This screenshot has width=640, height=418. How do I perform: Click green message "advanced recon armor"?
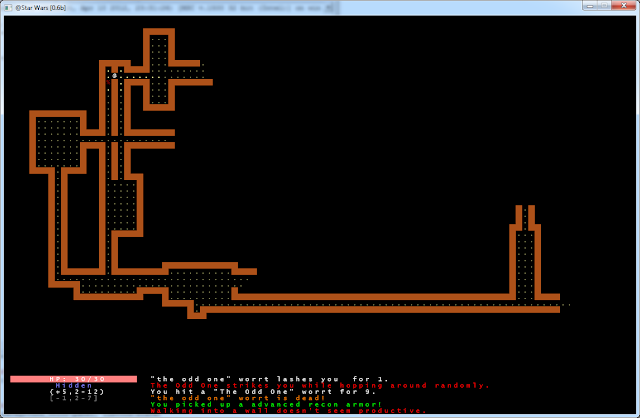pyautogui.click(x=316, y=405)
